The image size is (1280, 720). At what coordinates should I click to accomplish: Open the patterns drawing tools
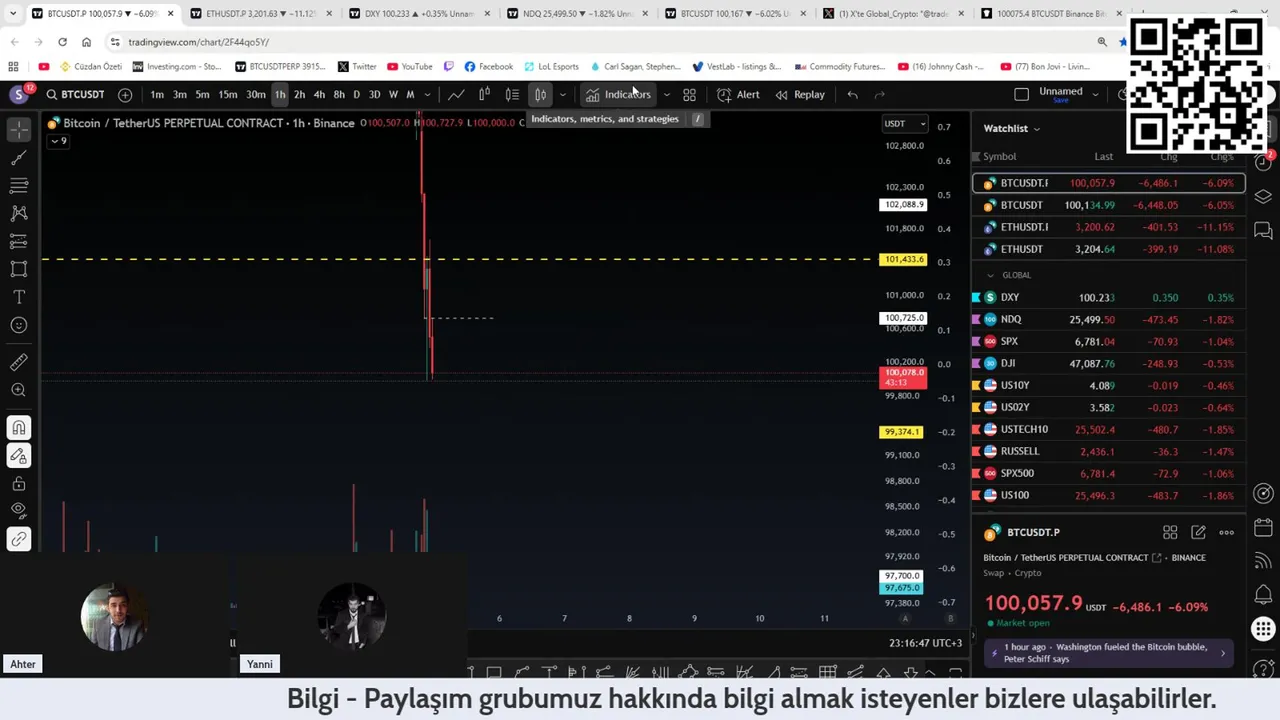(18, 213)
